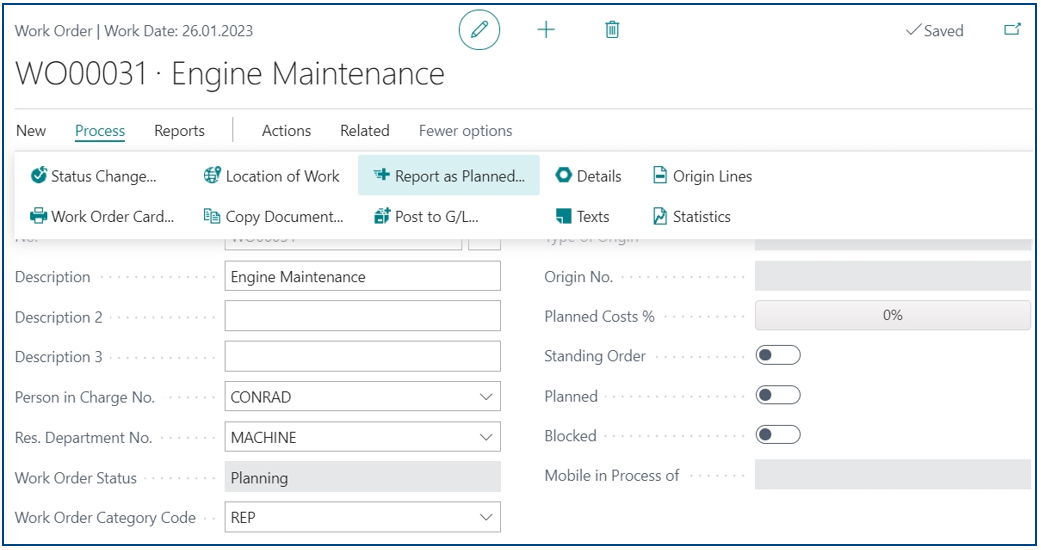Click the Work Date: 26.01.2023 caption
1041x550 pixels.
[179, 31]
